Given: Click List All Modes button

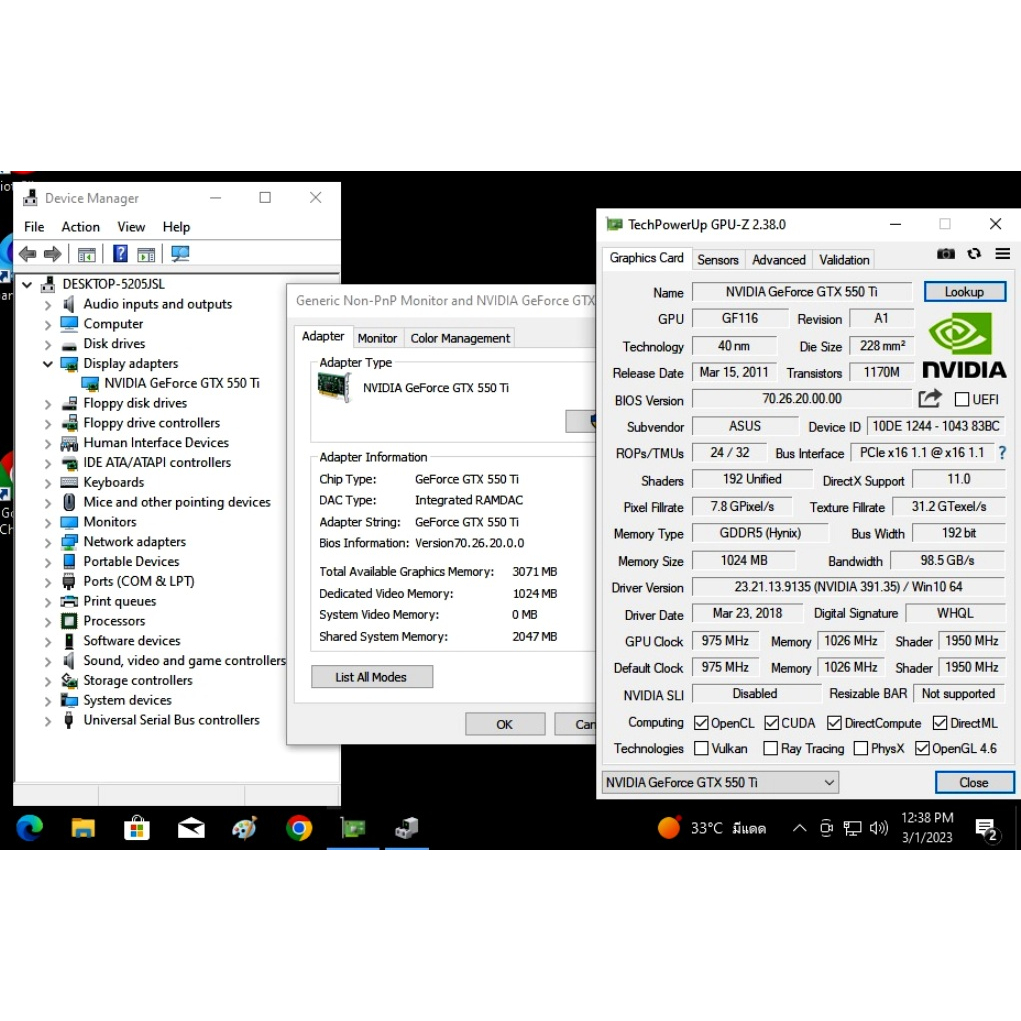Looking at the screenshot, I should coord(371,677).
